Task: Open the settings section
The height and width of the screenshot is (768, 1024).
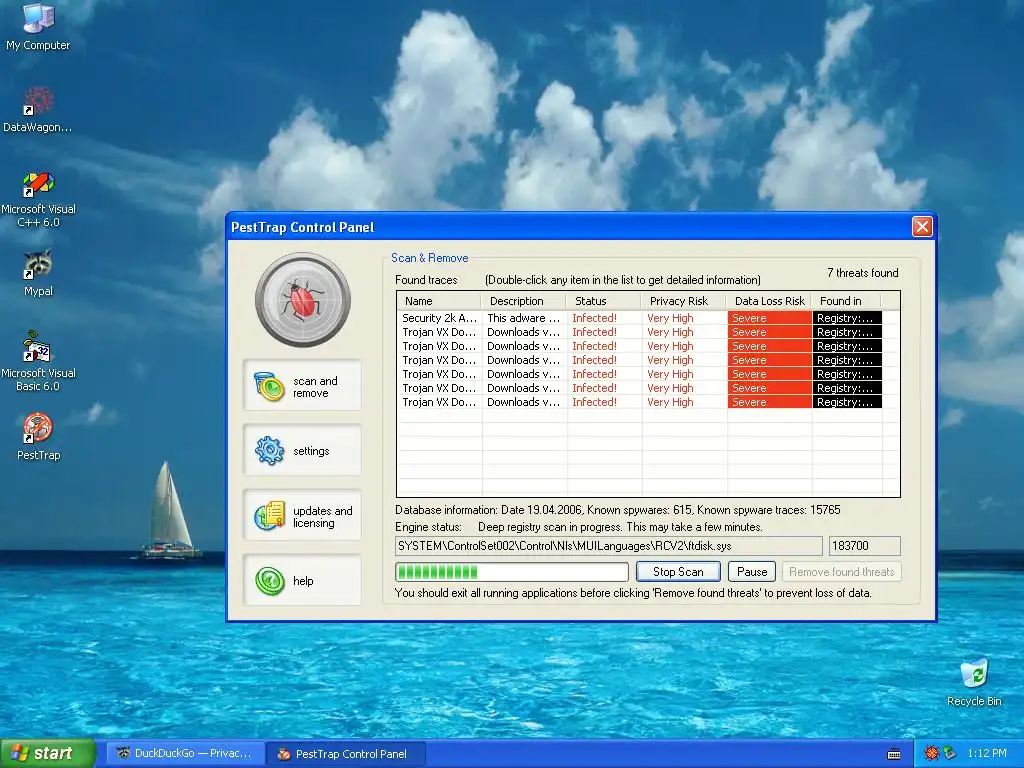Action: click(302, 450)
